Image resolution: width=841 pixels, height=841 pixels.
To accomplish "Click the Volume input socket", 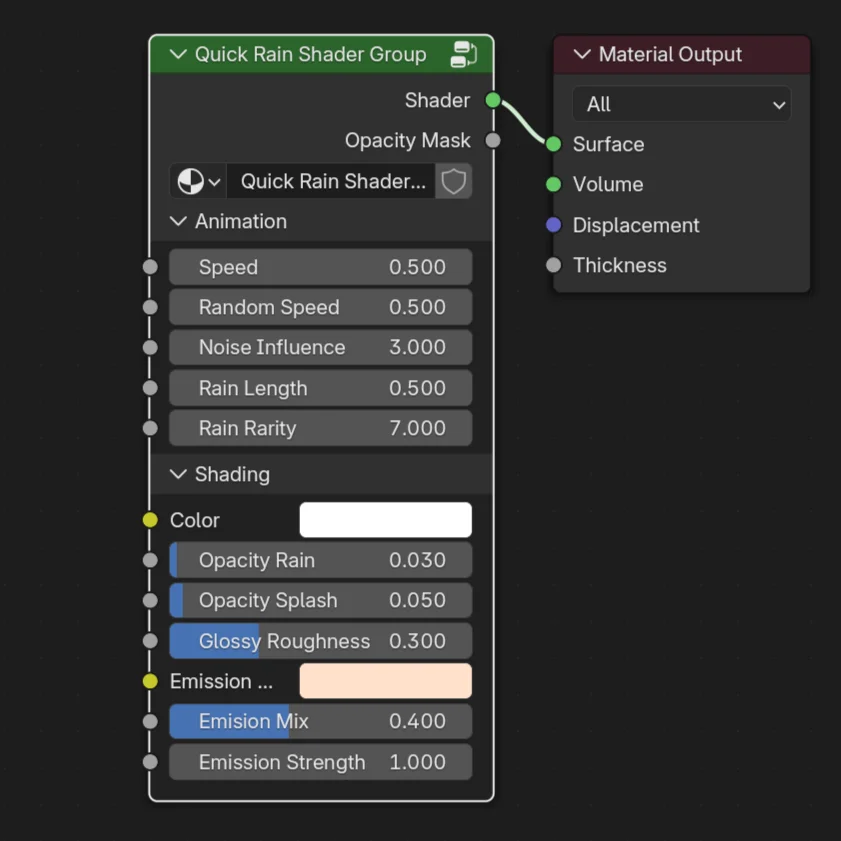I will 554,184.
